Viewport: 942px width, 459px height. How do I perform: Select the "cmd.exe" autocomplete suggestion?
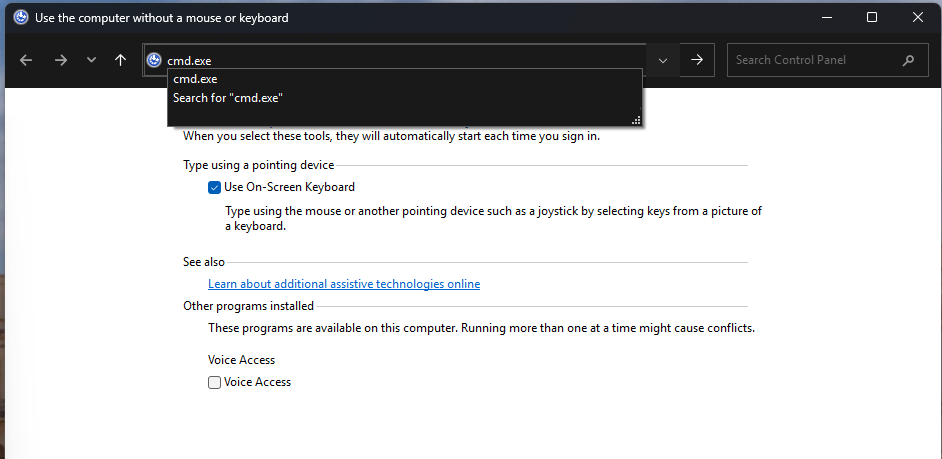pyautogui.click(x=196, y=79)
